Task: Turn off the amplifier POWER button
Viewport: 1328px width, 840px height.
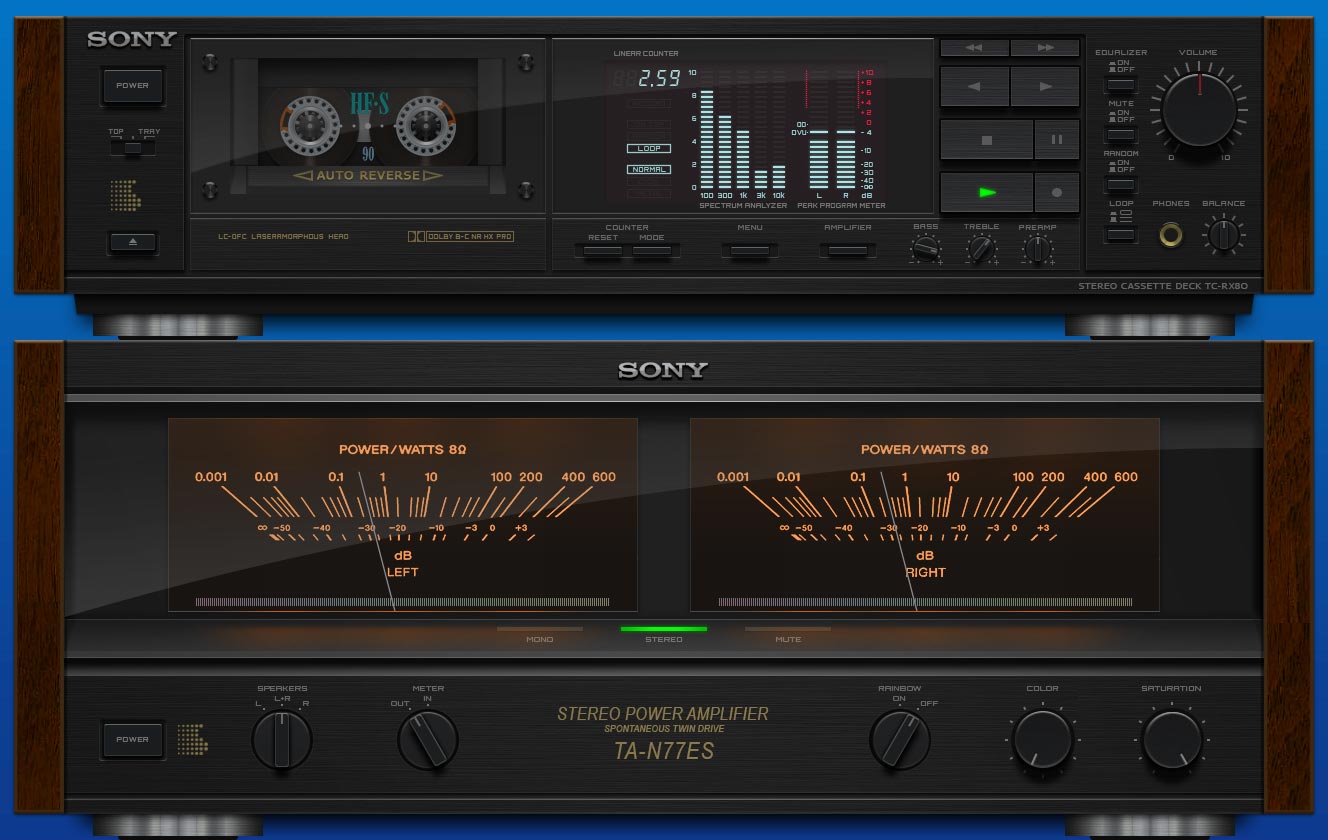Action: (x=132, y=740)
